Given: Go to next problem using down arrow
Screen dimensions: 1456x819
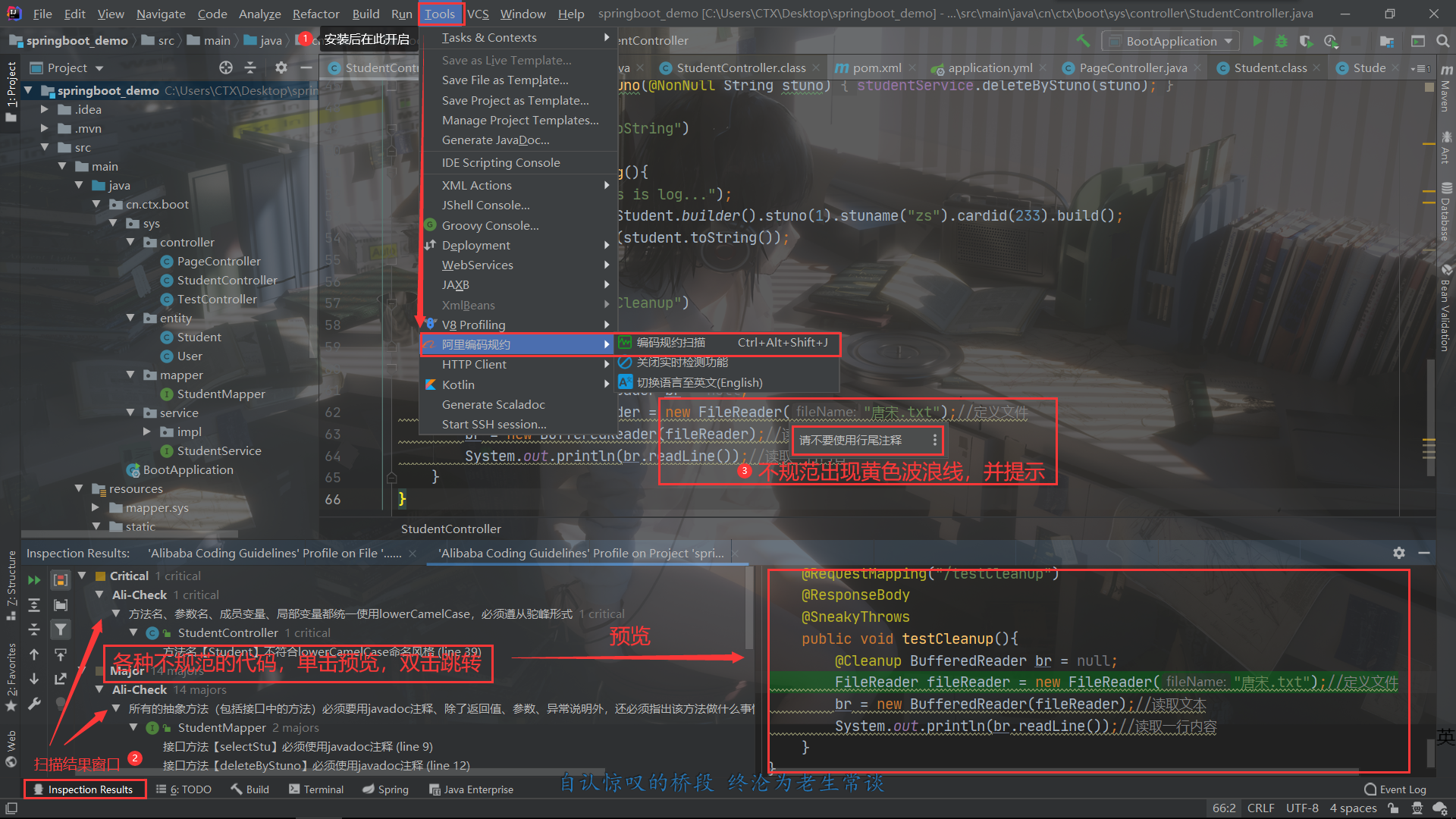Looking at the screenshot, I should (x=34, y=679).
